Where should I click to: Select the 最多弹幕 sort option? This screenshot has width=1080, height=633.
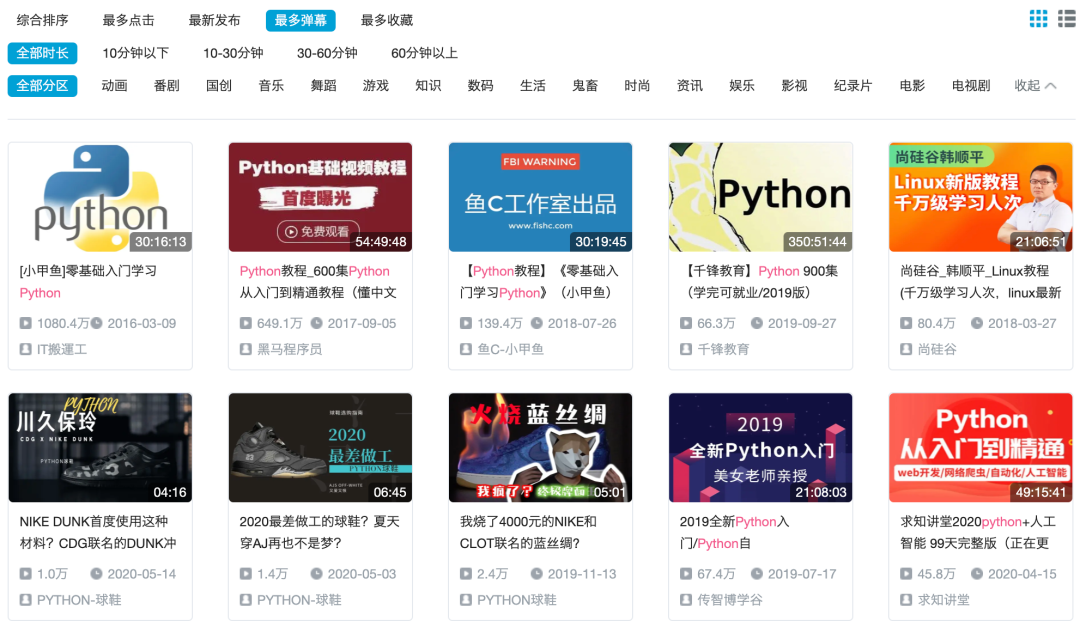click(x=300, y=20)
